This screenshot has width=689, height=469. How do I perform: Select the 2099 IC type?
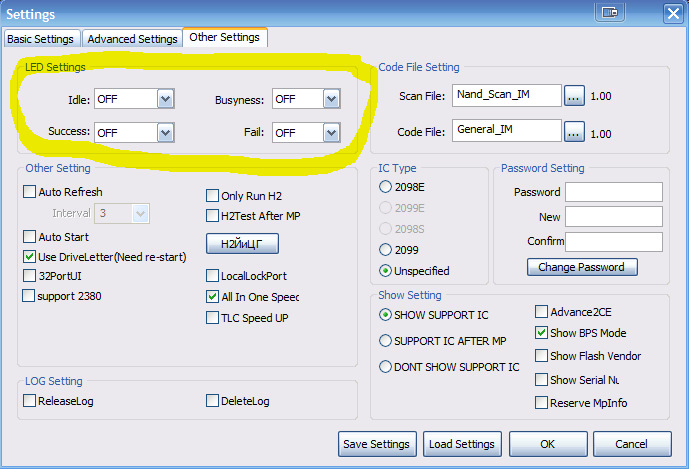coord(385,250)
